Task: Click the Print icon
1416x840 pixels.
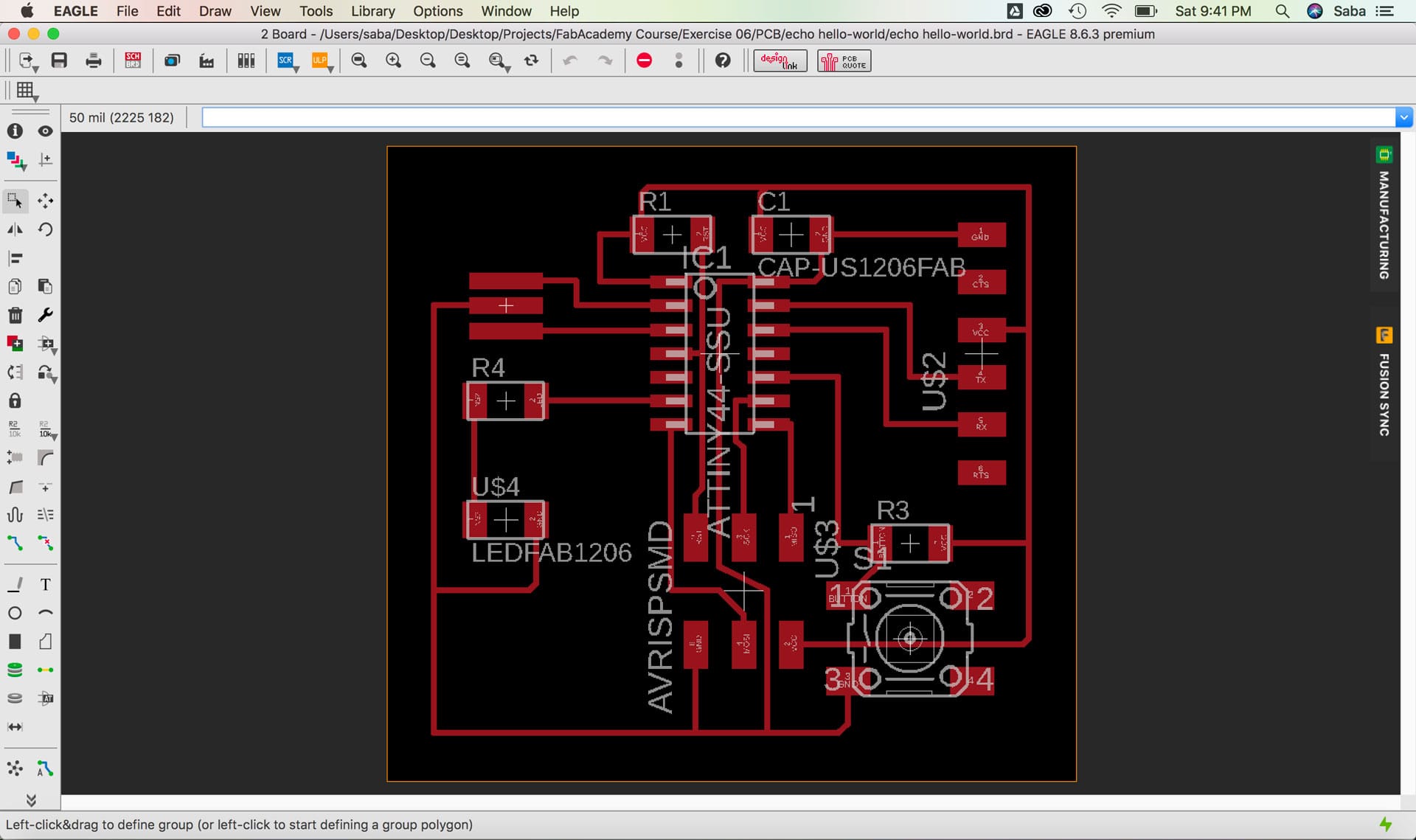Action: click(94, 60)
